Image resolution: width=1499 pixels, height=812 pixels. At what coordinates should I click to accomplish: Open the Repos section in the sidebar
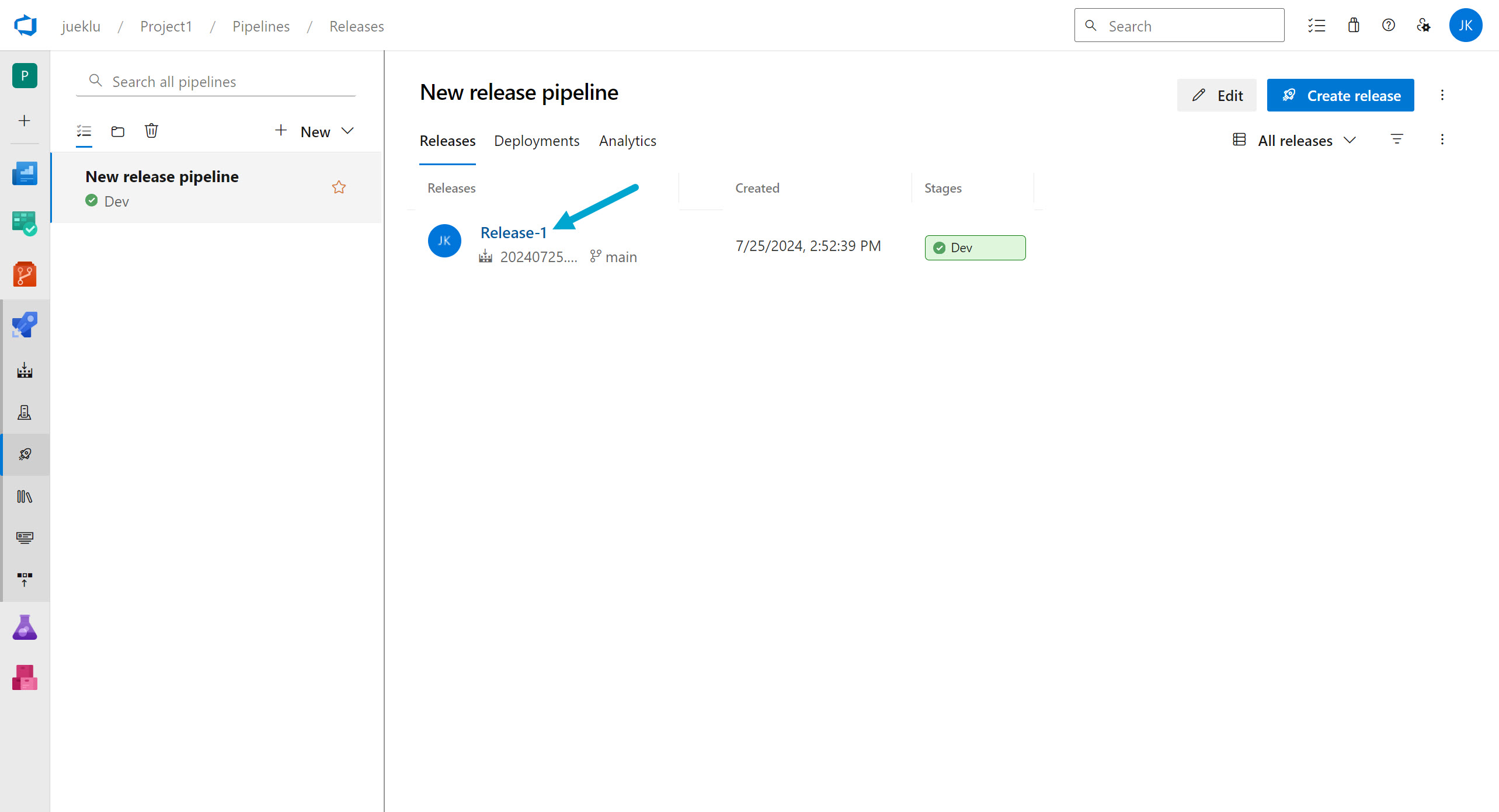pos(25,274)
